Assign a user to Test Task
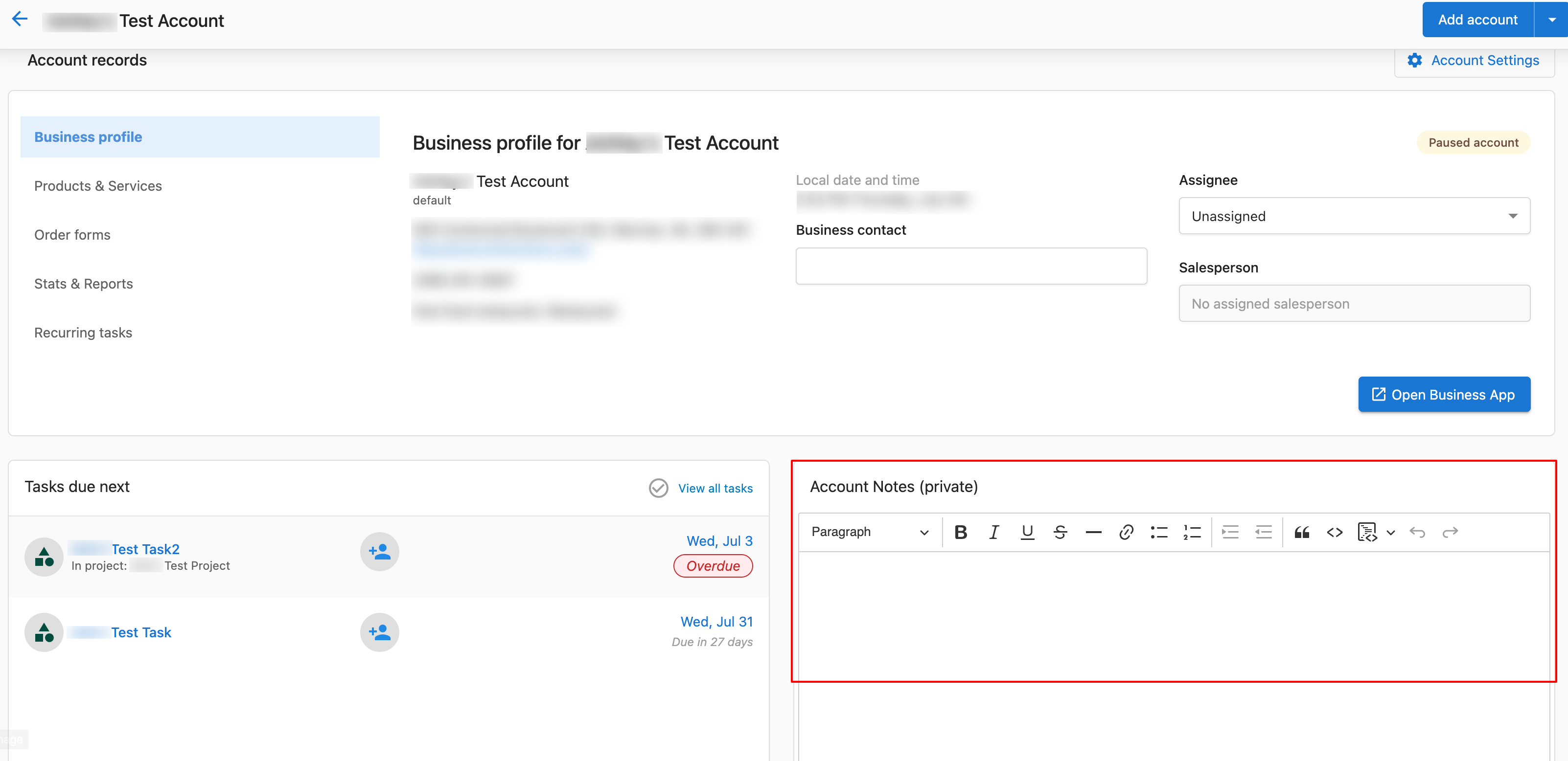 [379, 632]
